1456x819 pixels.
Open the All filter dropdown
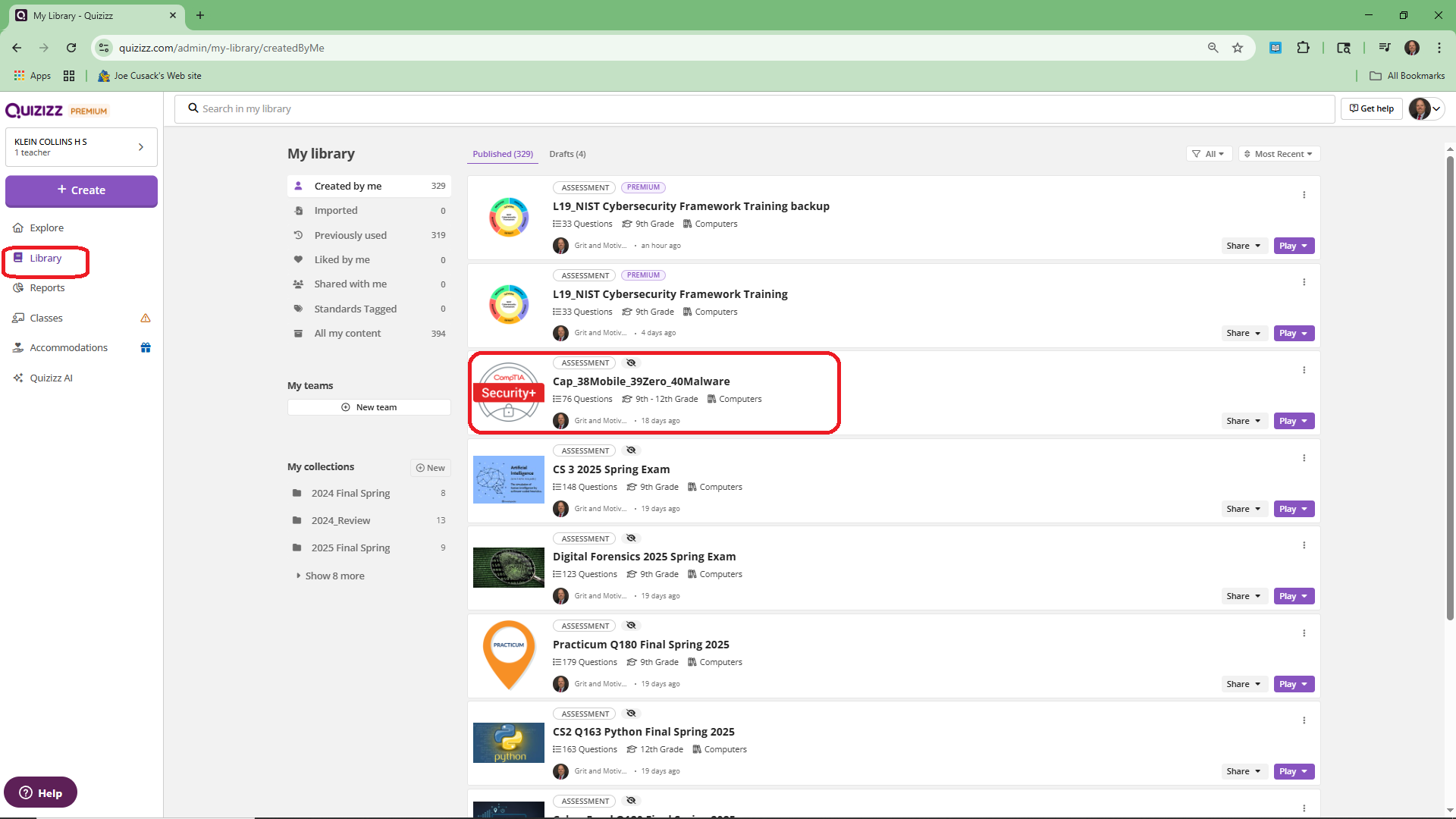point(1210,154)
